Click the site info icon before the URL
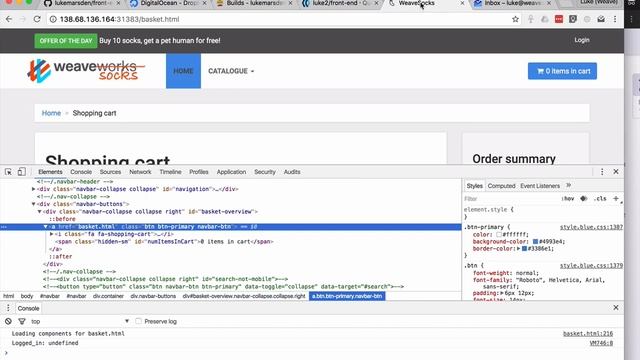The width and height of the screenshot is (640, 360). tap(53, 19)
